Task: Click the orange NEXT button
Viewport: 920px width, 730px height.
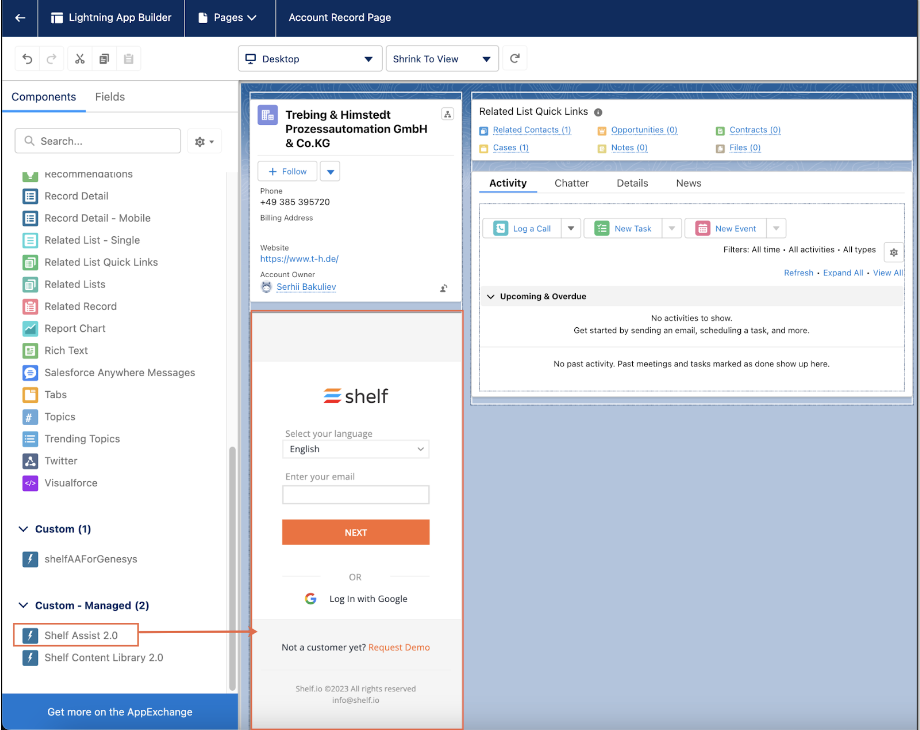Action: point(356,532)
